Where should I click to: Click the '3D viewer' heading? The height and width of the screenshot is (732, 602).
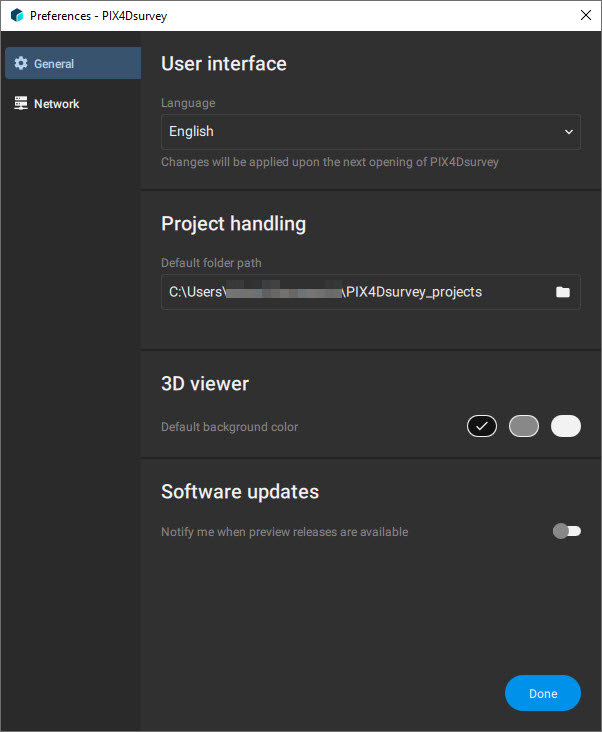205,384
